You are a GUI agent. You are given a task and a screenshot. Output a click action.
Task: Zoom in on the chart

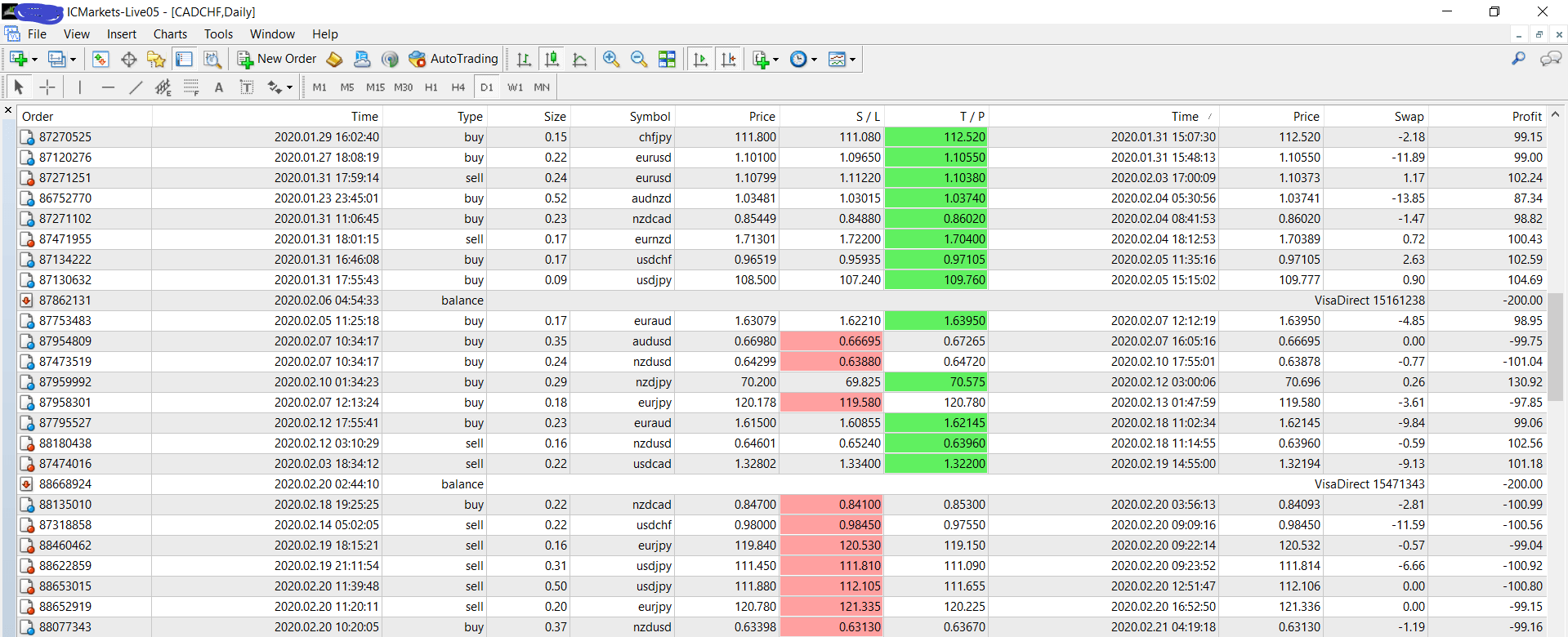pos(611,59)
